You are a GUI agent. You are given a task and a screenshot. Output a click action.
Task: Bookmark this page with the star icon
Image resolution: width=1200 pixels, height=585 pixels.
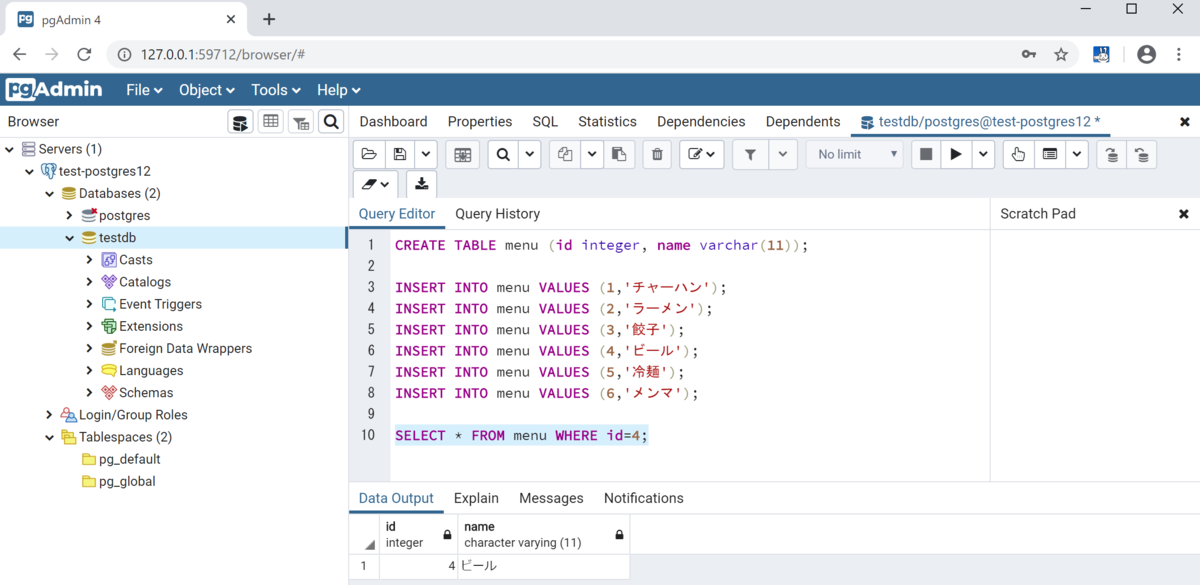[1061, 54]
